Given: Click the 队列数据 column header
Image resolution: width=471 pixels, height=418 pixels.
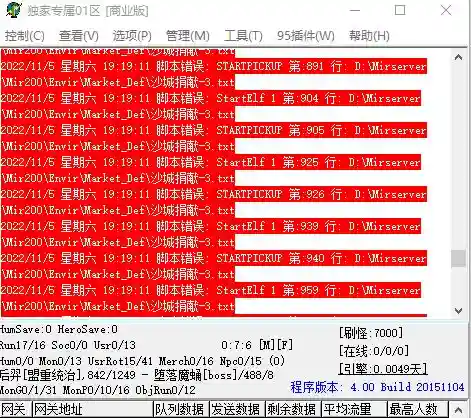Looking at the screenshot, I should pos(181,409).
